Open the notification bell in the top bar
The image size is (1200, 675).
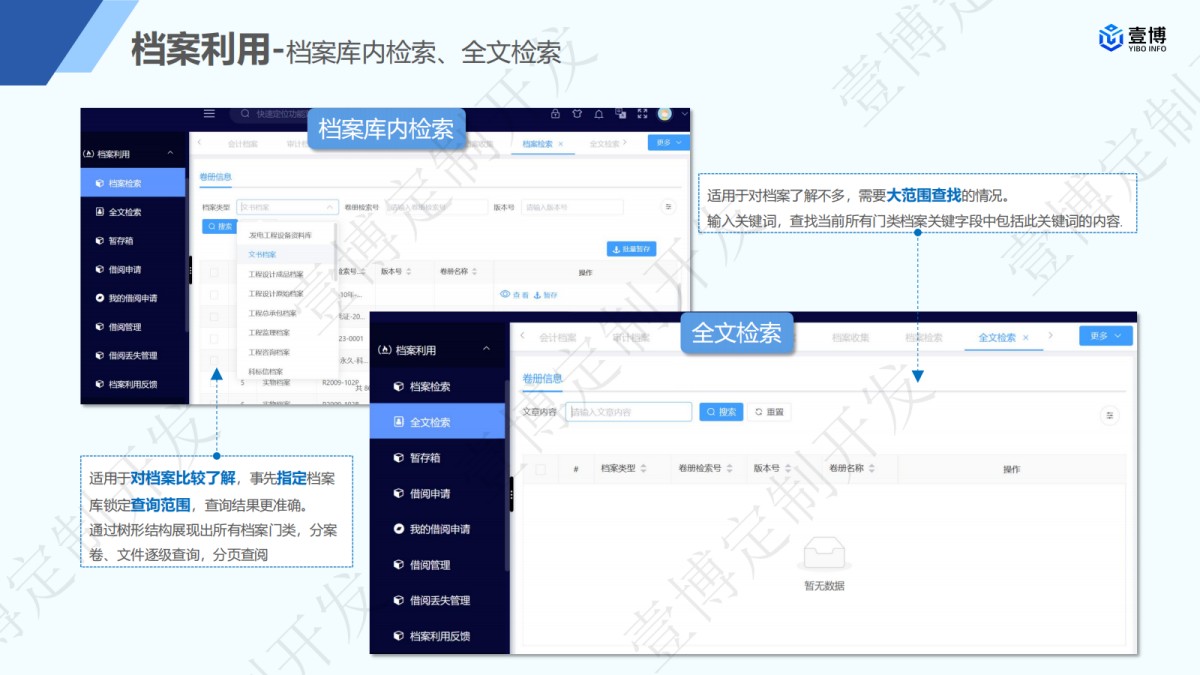coord(599,115)
